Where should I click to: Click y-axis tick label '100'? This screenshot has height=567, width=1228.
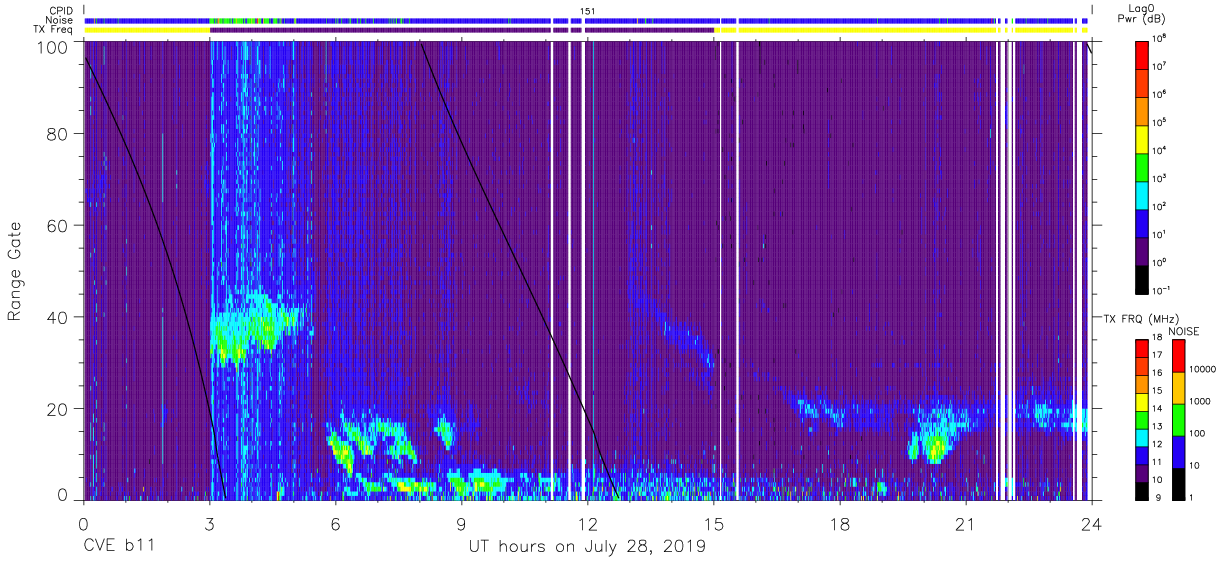tap(51, 47)
